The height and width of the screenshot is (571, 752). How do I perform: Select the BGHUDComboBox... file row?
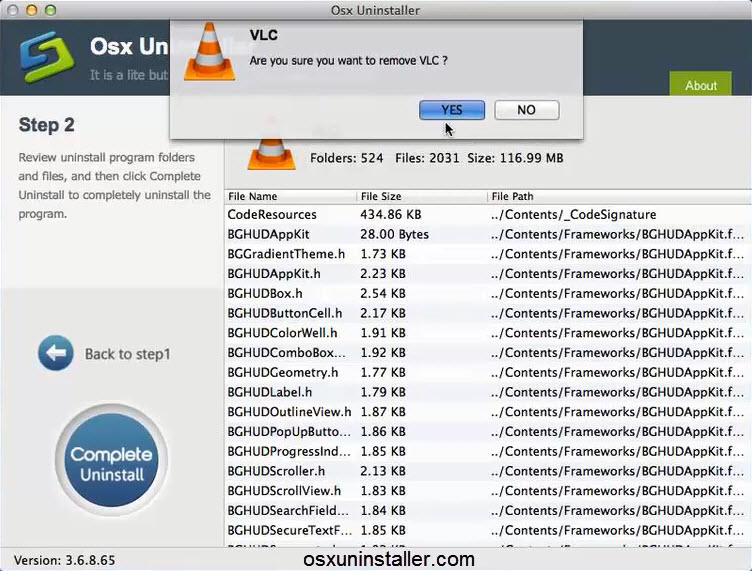coord(488,352)
